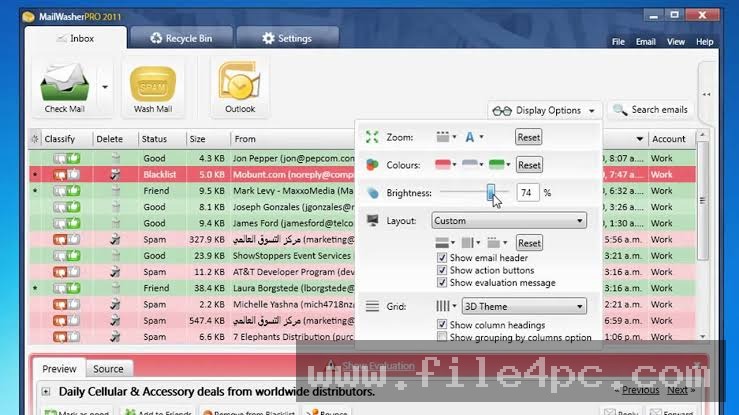Reset the Layout setting

tap(529, 243)
